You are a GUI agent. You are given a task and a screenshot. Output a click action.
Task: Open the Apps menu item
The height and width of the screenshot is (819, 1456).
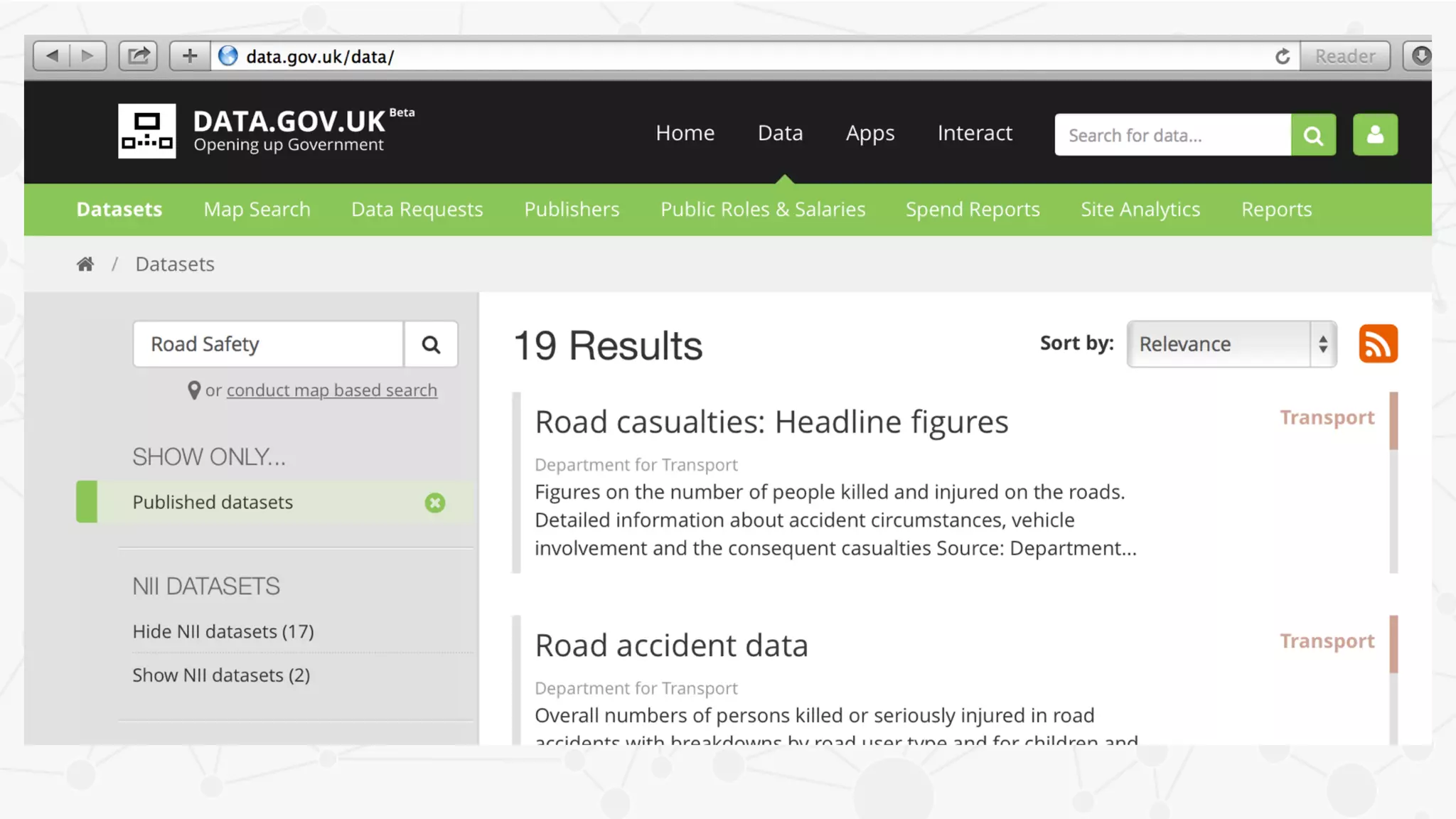[x=870, y=133]
